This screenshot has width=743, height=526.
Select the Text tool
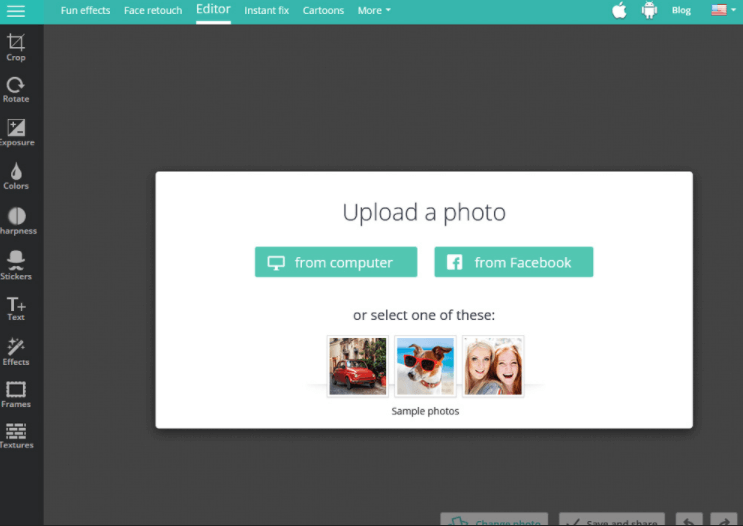click(16, 308)
